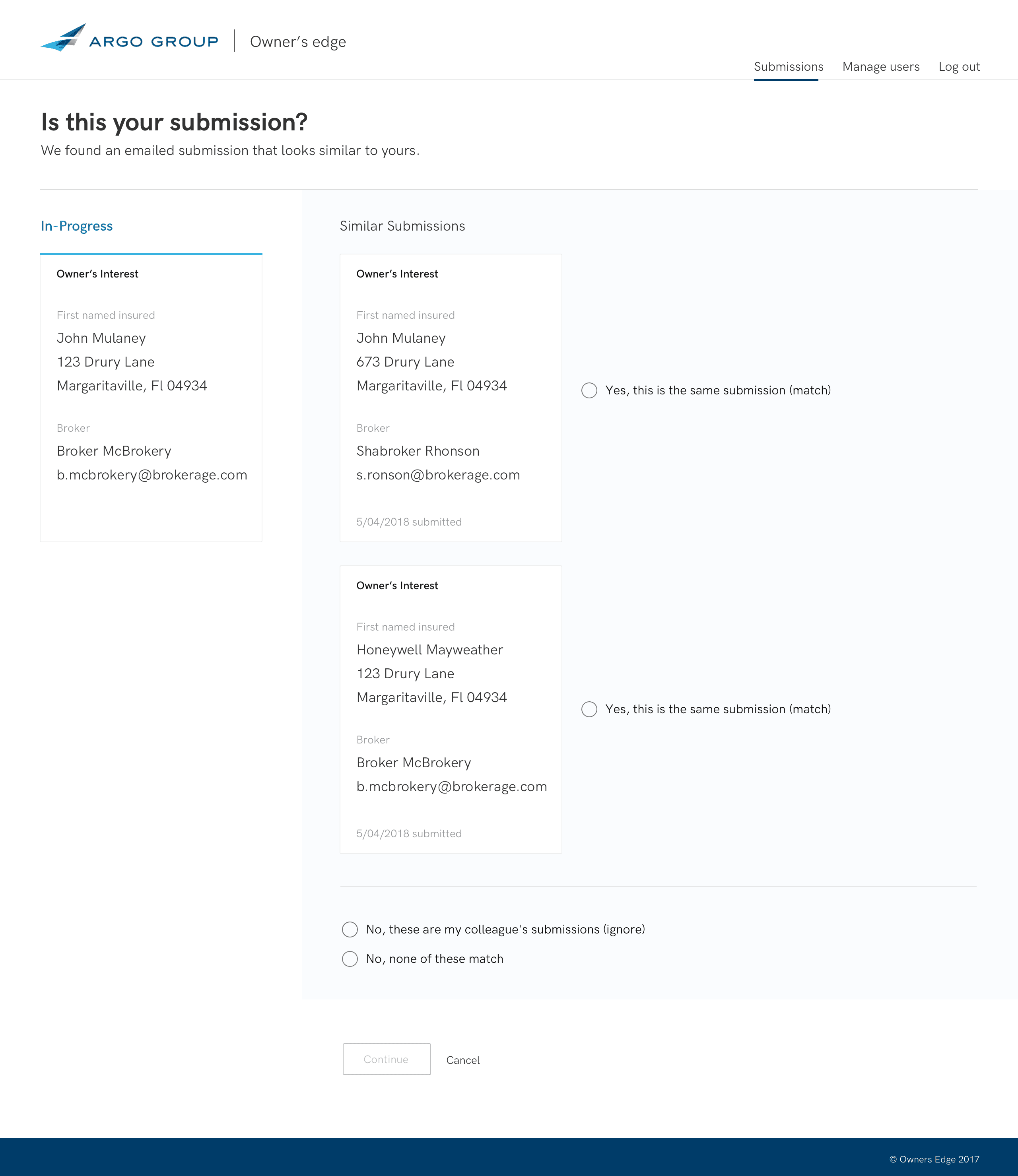Click b.mcbrokery@brokerage.com in the in-progress card

[152, 475]
